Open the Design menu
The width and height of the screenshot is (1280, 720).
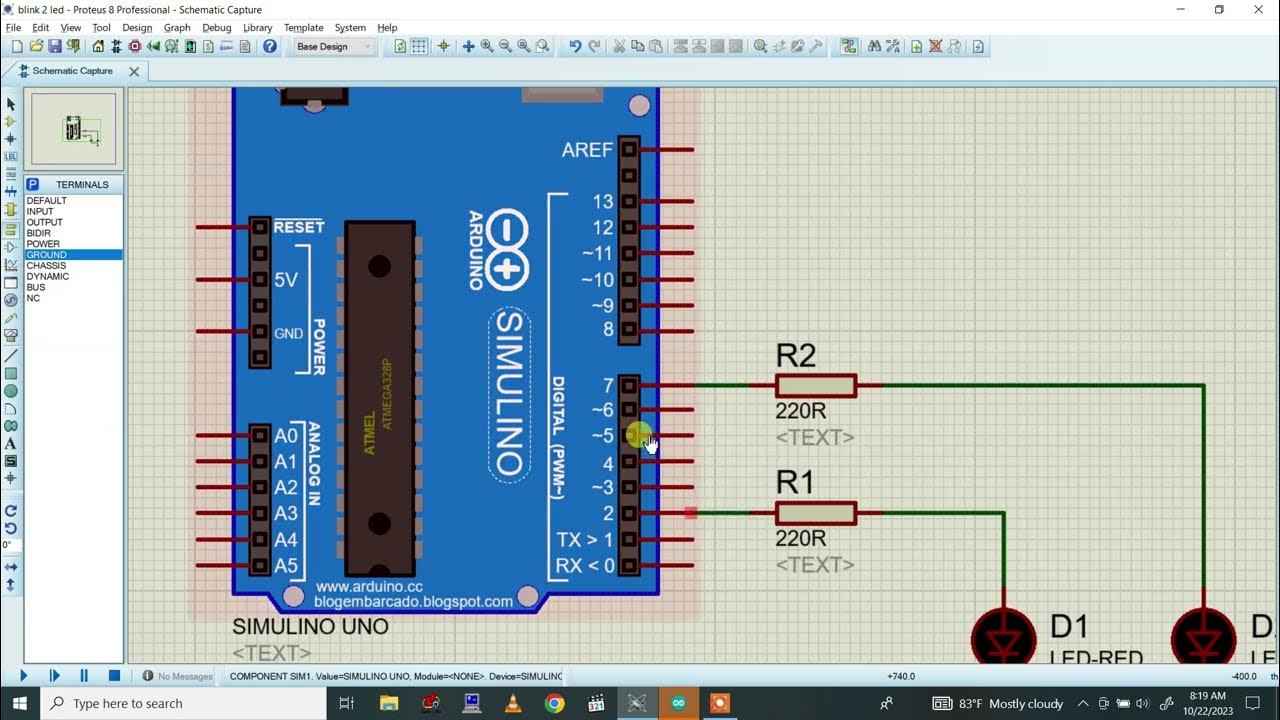click(x=137, y=28)
